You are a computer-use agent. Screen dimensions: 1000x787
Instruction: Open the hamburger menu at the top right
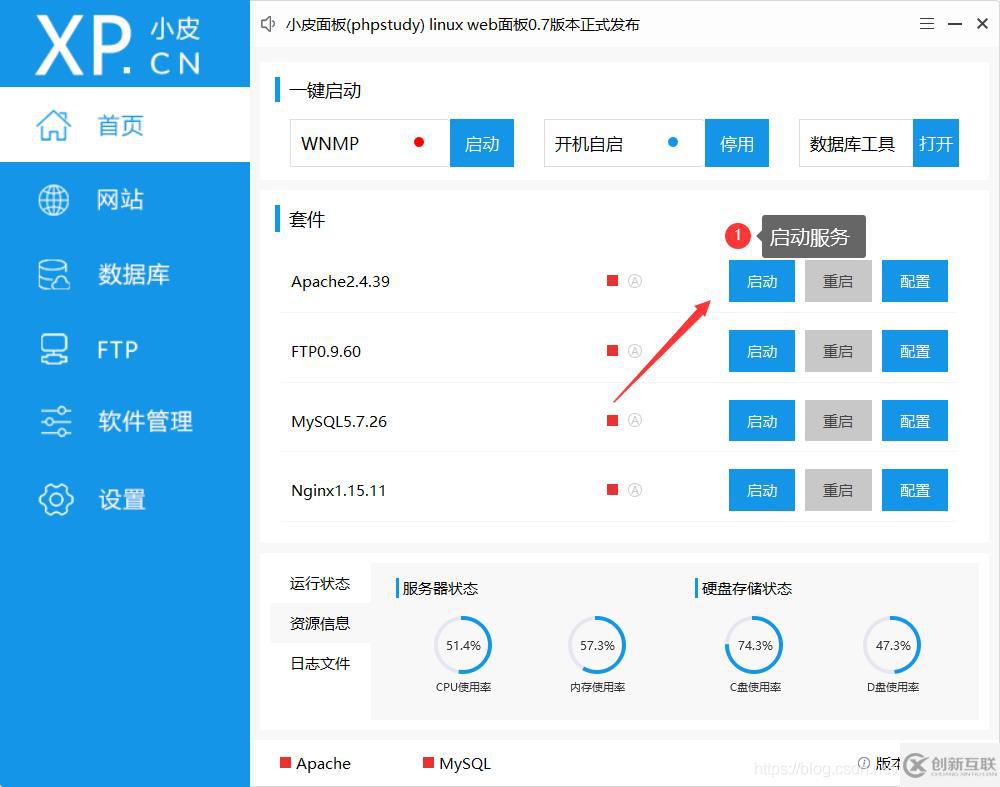(927, 23)
